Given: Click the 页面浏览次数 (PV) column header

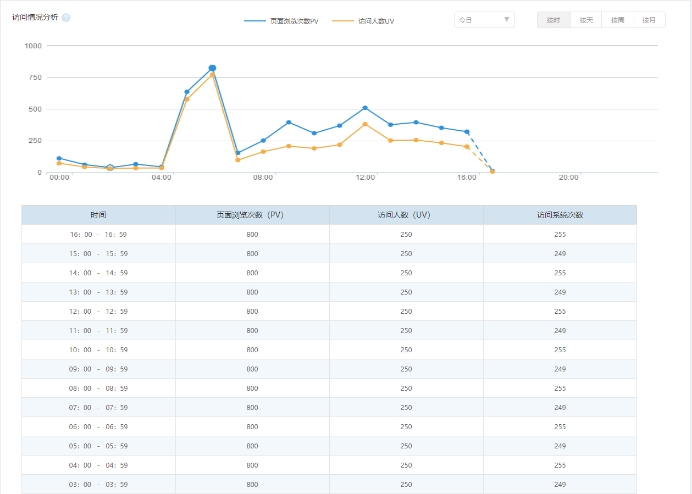Looking at the screenshot, I should point(252,215).
